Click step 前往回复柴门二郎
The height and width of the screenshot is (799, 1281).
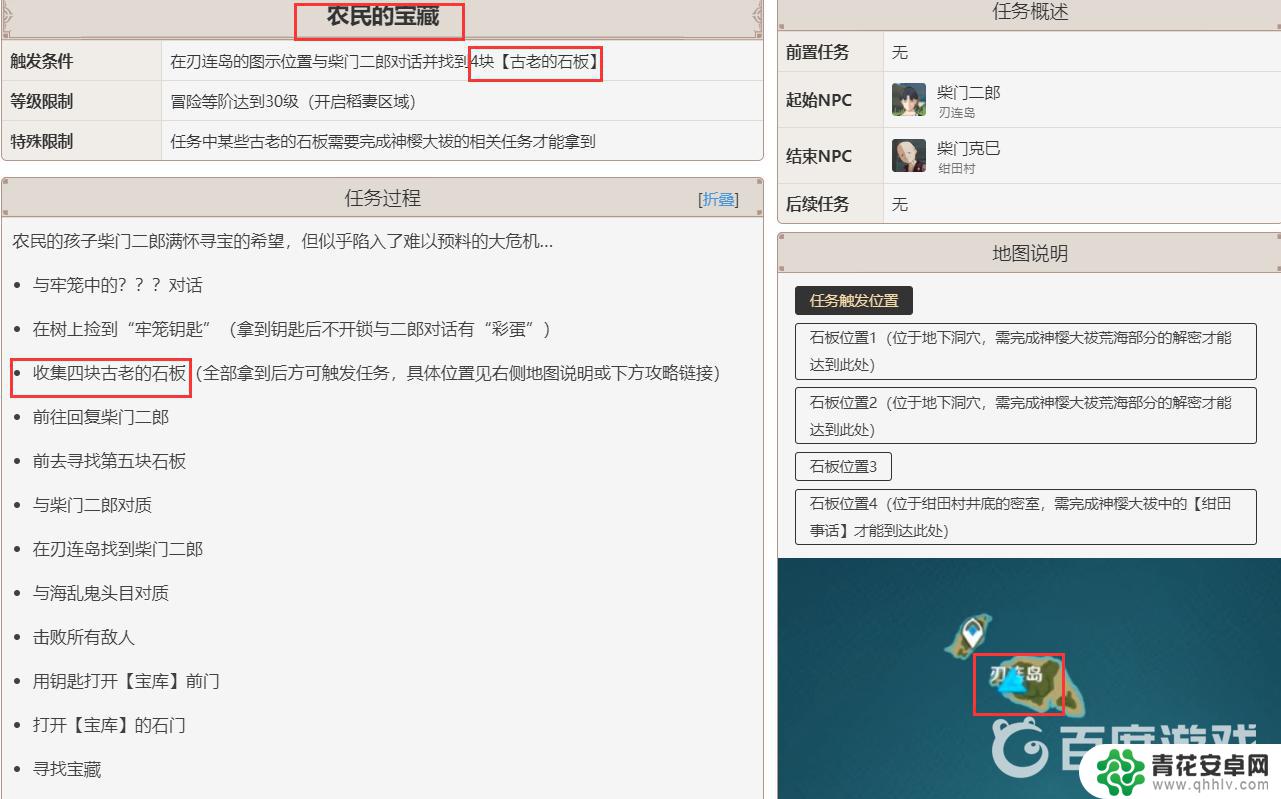(x=101, y=417)
